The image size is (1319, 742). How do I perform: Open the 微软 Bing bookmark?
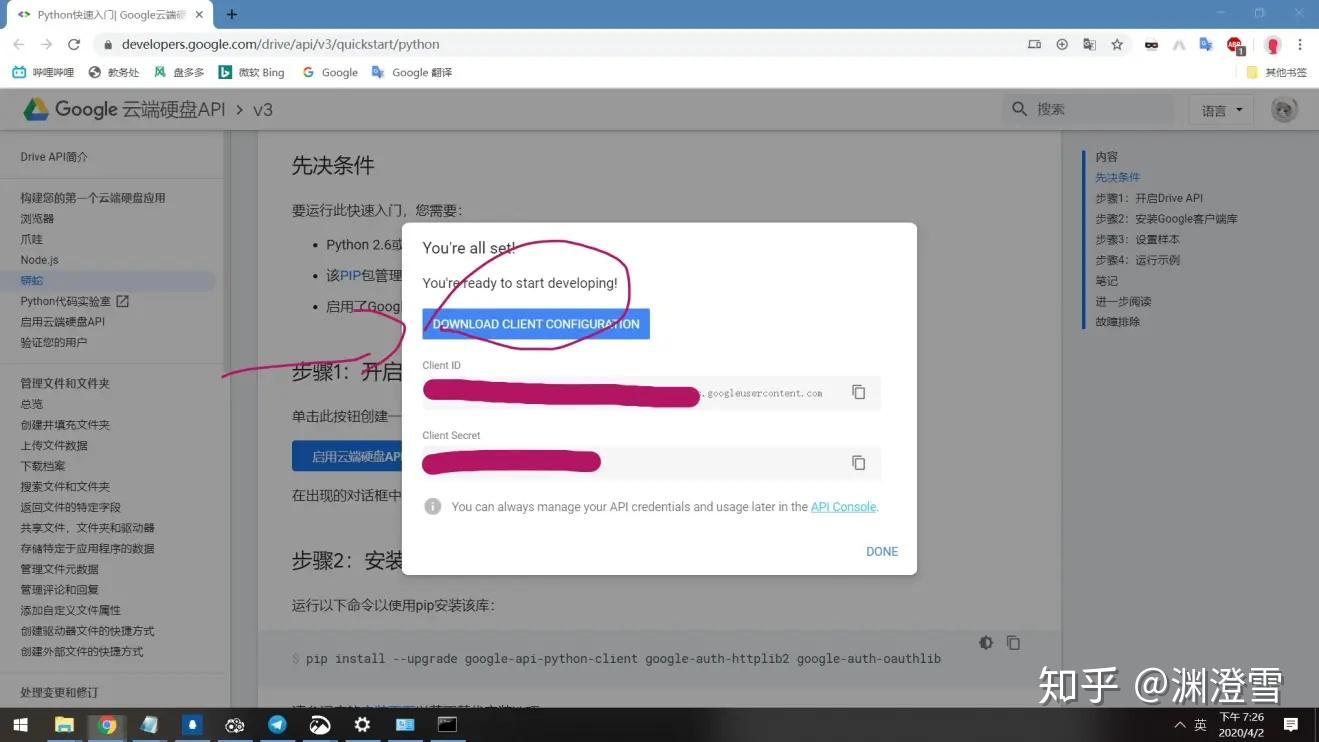coord(251,72)
